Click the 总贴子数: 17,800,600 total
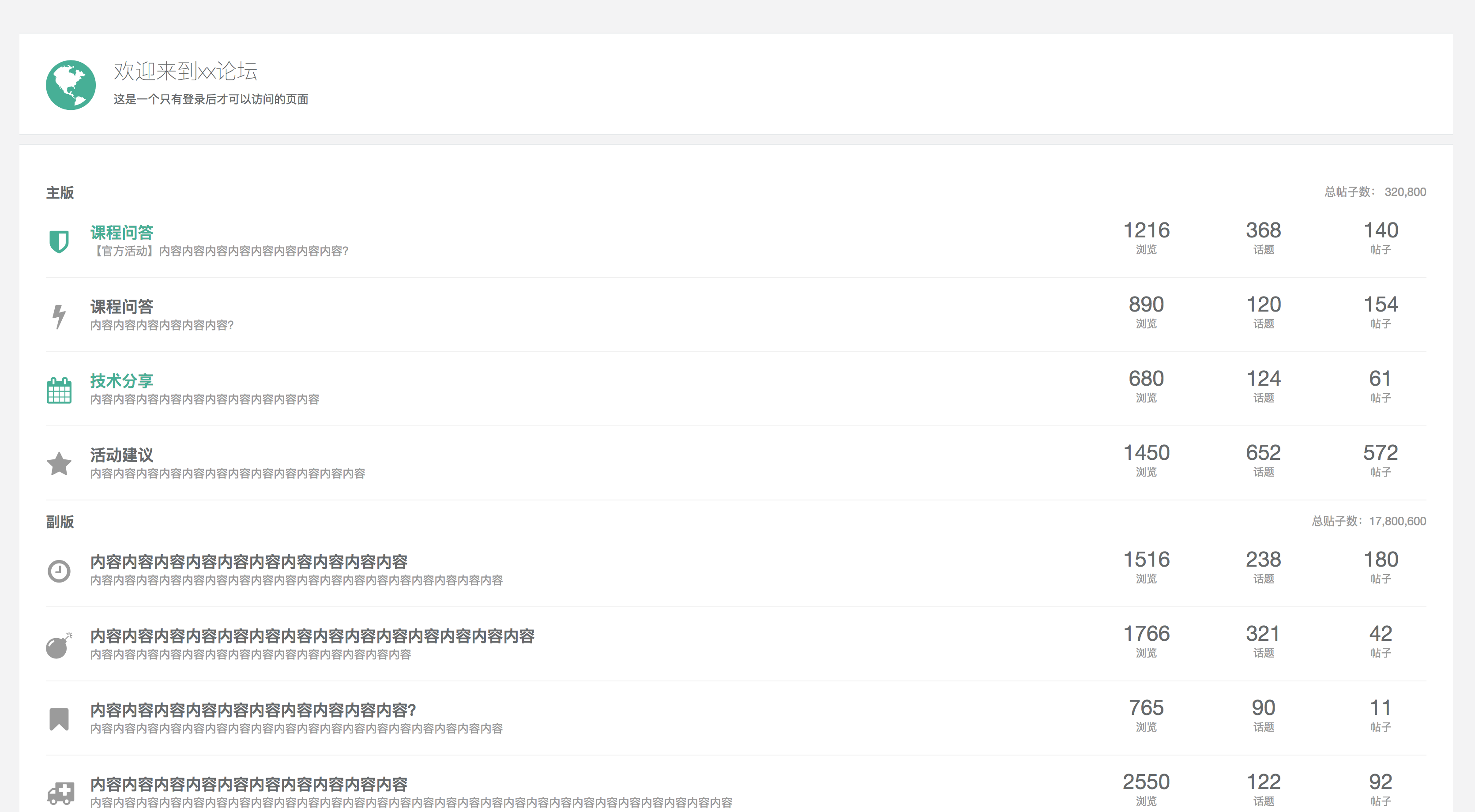Image resolution: width=1475 pixels, height=812 pixels. [x=1369, y=521]
